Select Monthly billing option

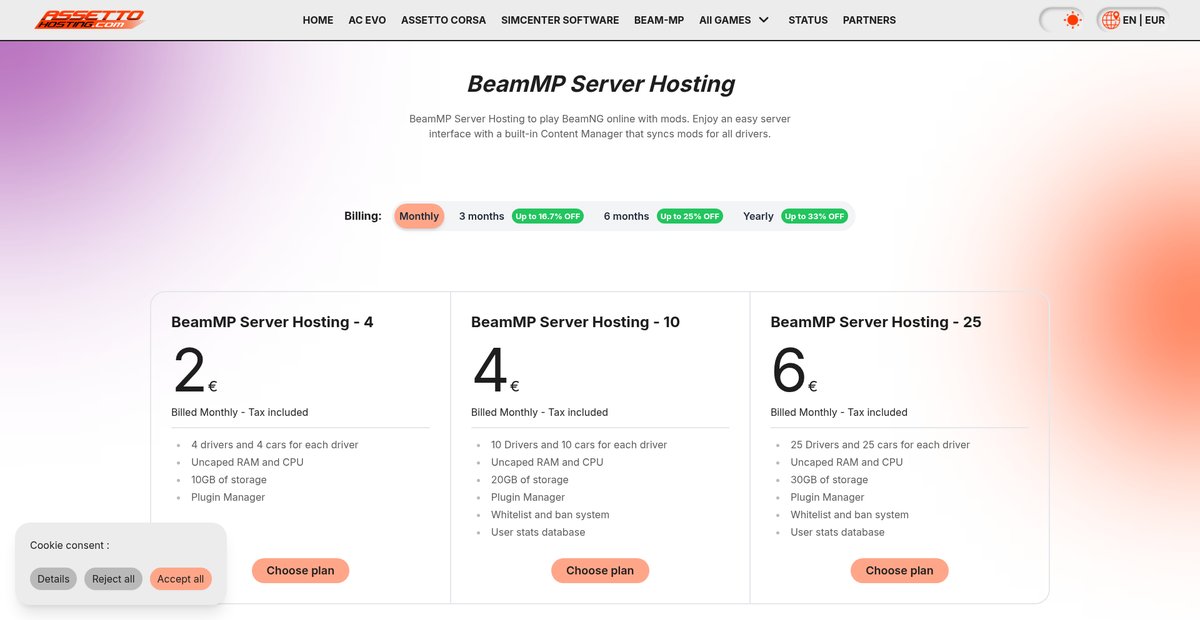419,216
